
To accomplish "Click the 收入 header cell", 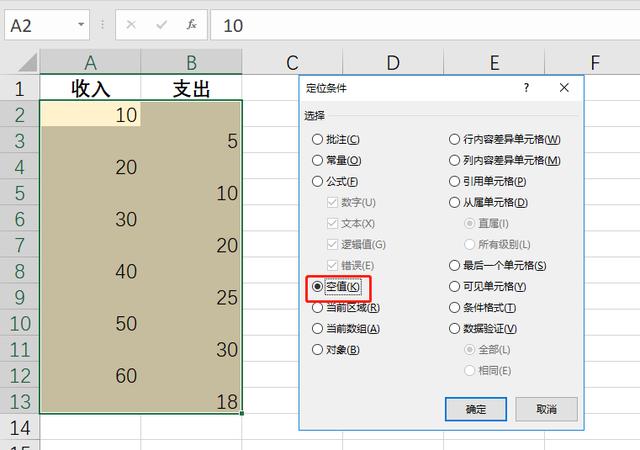I will (90, 88).
